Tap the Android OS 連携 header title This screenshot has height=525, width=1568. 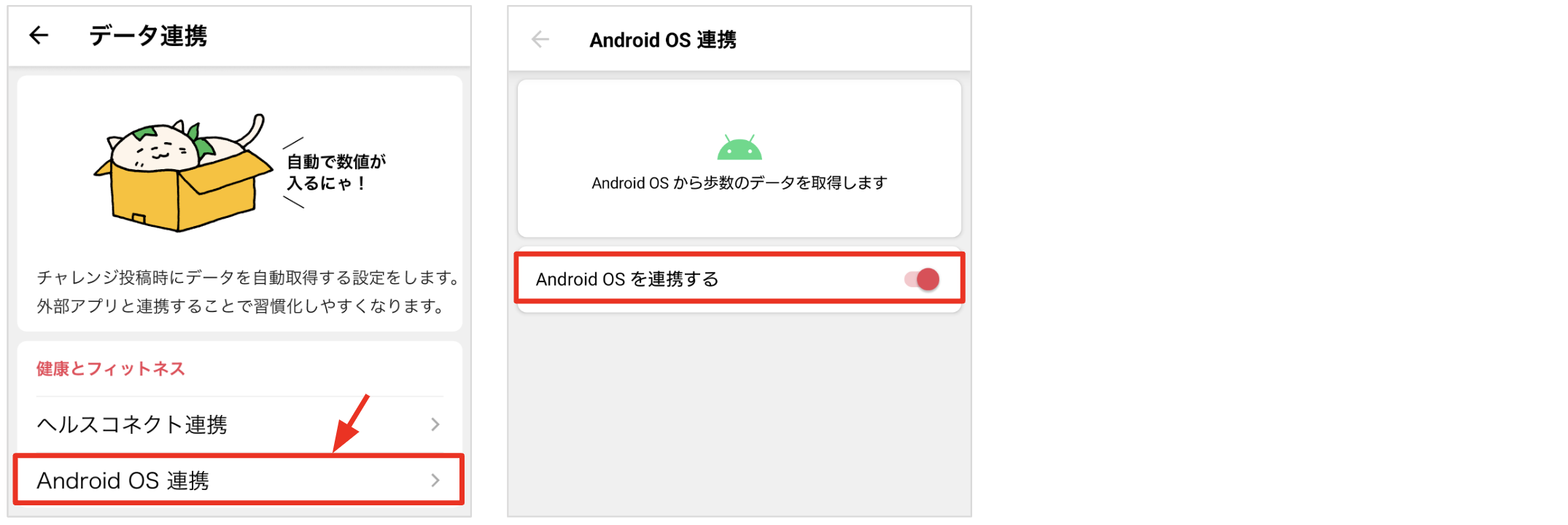click(663, 40)
